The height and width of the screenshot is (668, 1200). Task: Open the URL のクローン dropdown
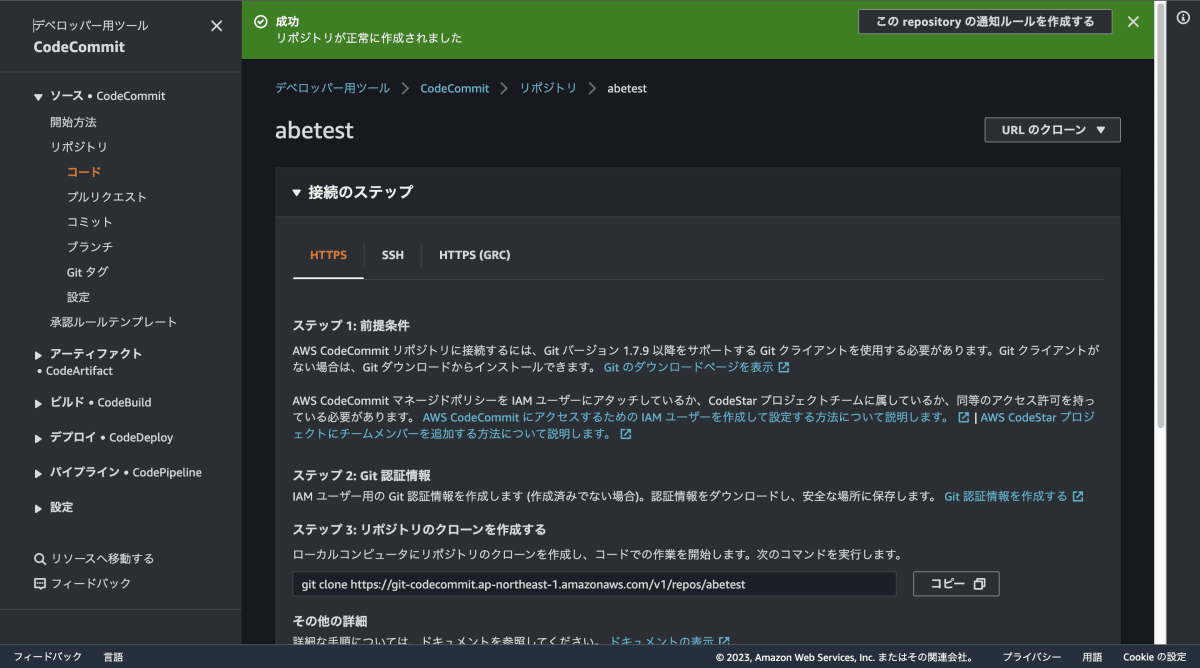pos(1052,130)
